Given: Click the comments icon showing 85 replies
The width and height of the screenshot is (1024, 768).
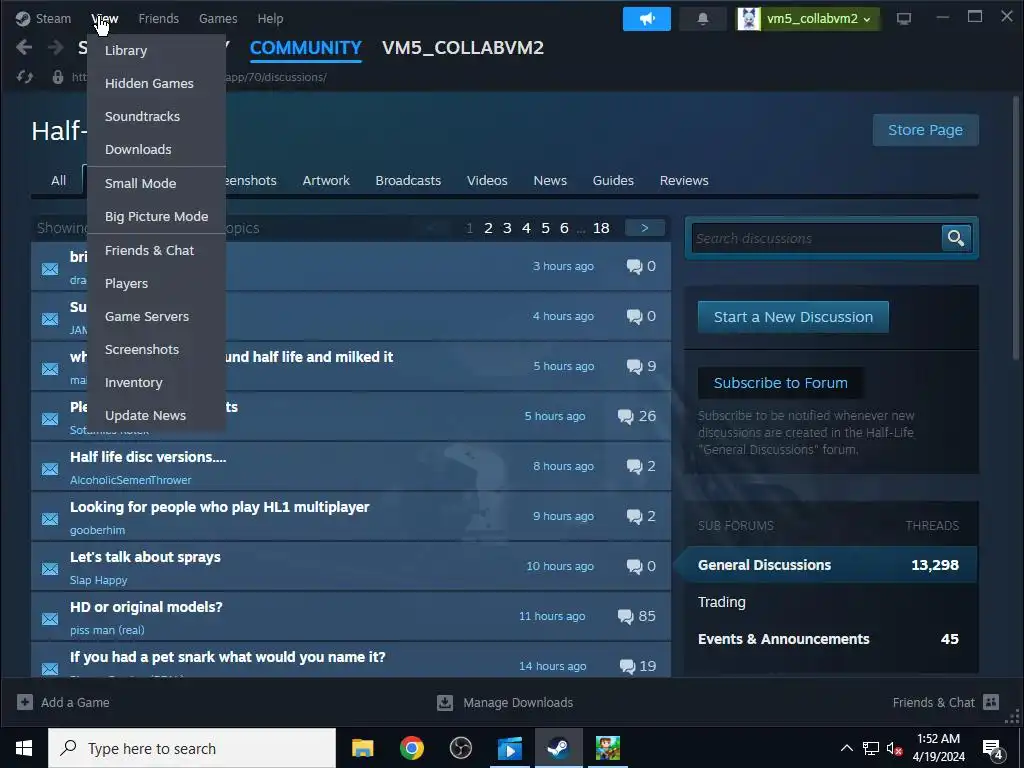Looking at the screenshot, I should tap(625, 616).
